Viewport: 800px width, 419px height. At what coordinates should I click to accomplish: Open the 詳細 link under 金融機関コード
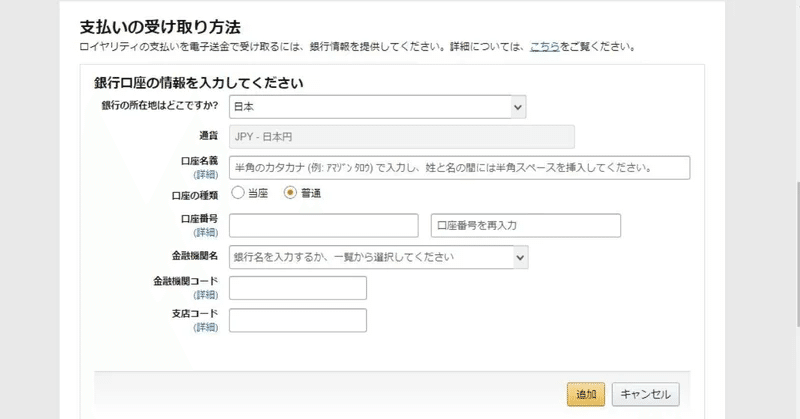point(206,294)
